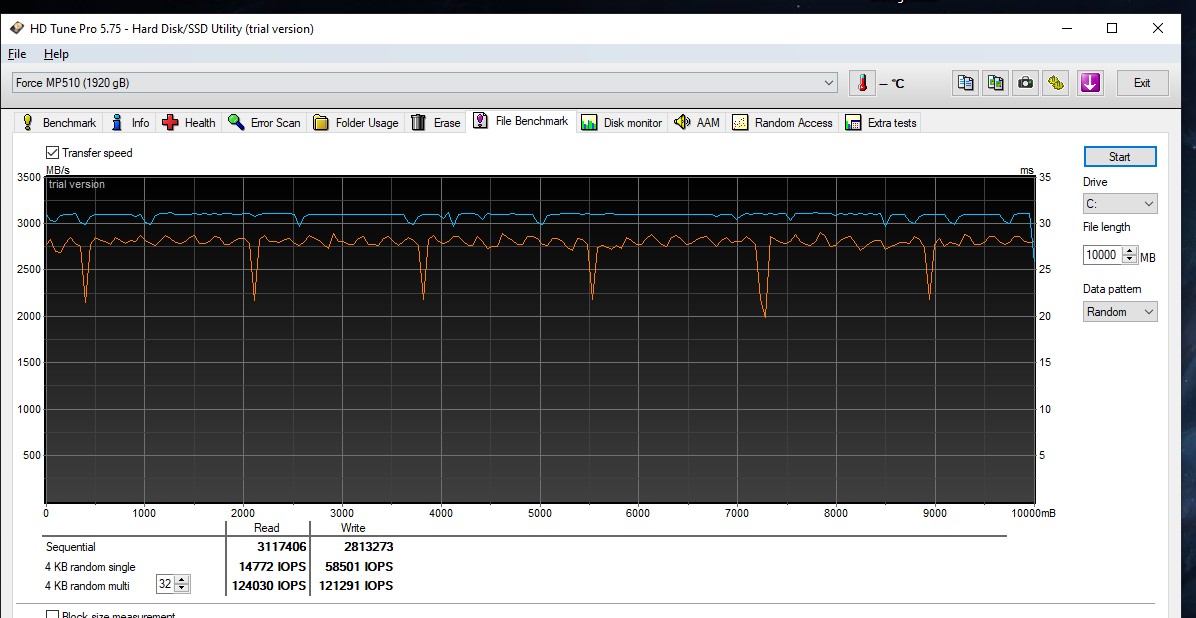Image resolution: width=1196 pixels, height=618 pixels.
Task: Open the Health tab
Action: 188,122
